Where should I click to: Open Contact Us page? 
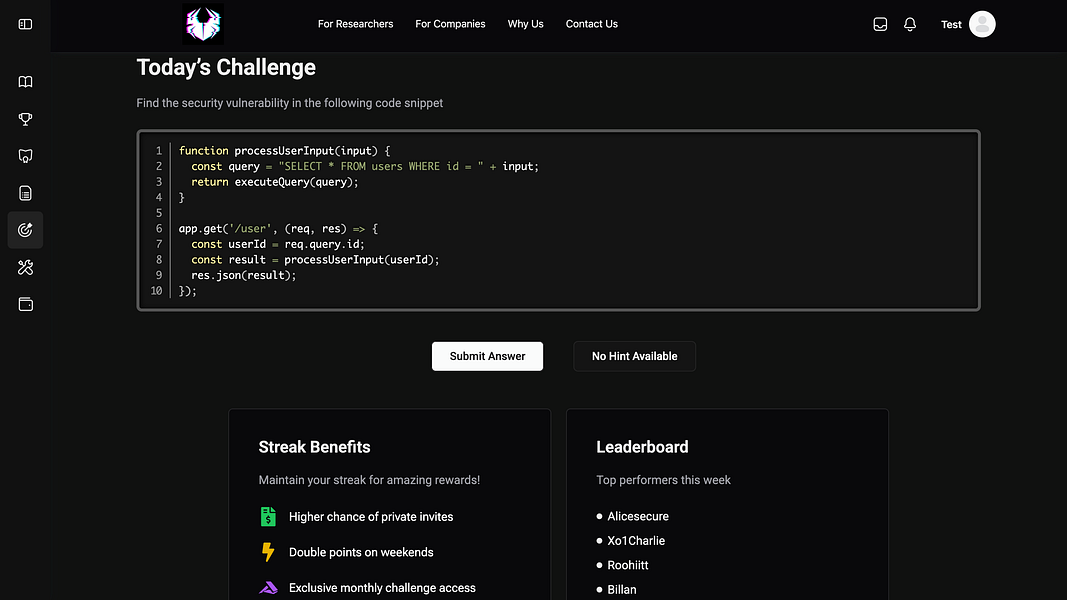[591, 24]
